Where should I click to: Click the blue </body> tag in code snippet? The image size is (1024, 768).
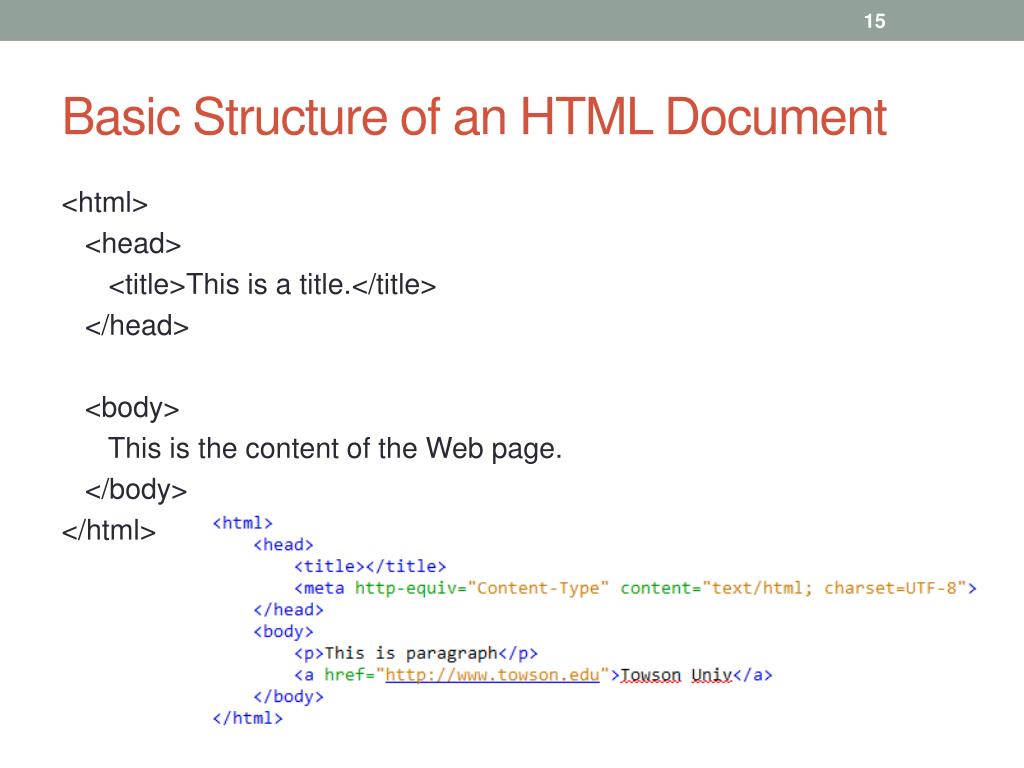coord(288,697)
